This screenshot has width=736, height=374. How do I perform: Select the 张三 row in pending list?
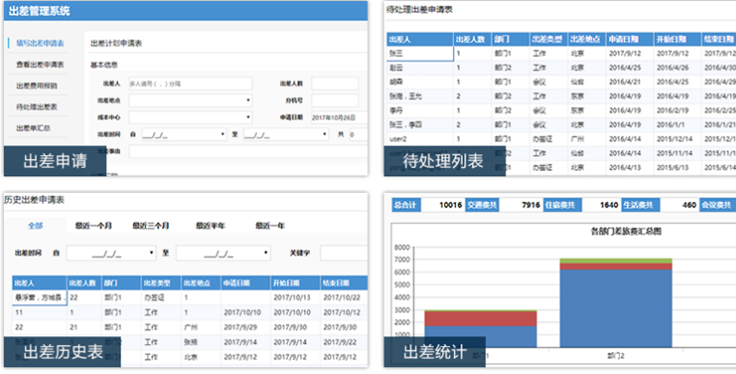pyautogui.click(x=561, y=53)
